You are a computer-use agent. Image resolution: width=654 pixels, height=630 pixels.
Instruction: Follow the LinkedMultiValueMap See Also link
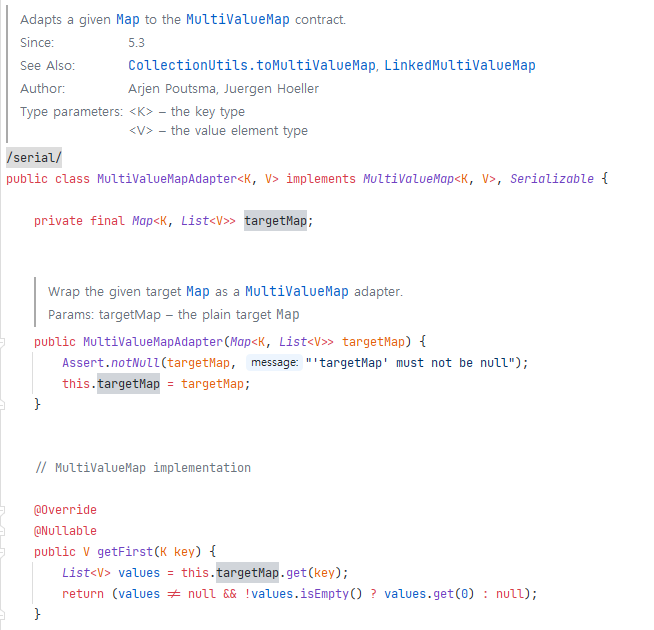460,66
